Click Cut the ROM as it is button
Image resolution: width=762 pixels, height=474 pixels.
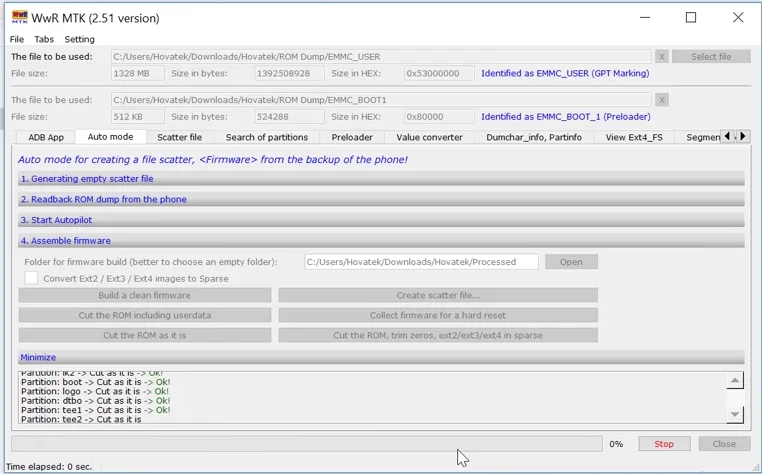click(145, 335)
